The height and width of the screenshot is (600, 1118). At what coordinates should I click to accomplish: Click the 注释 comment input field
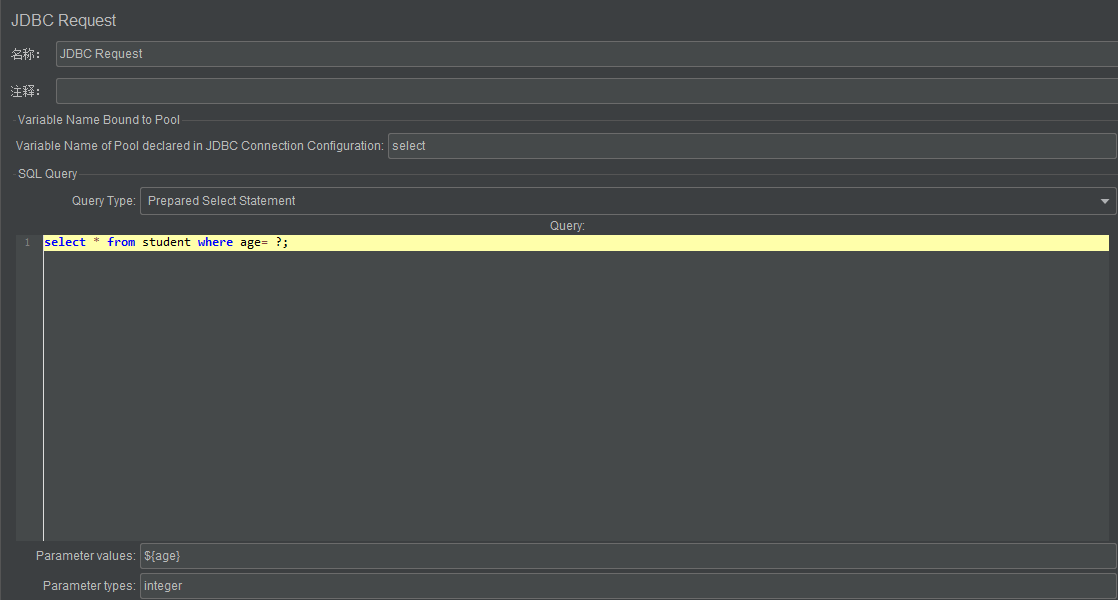(x=586, y=91)
